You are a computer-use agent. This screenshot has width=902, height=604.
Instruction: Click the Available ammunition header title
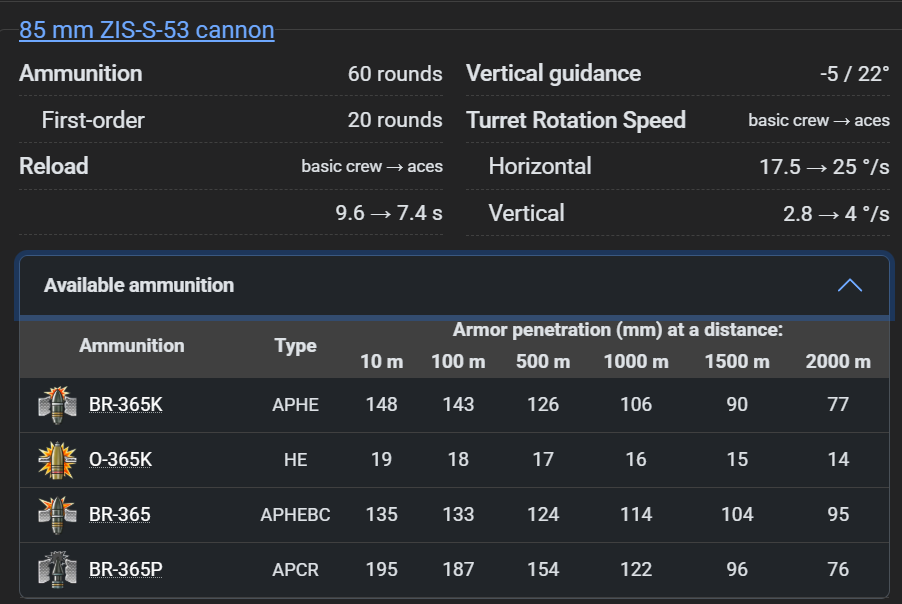pyautogui.click(x=139, y=286)
